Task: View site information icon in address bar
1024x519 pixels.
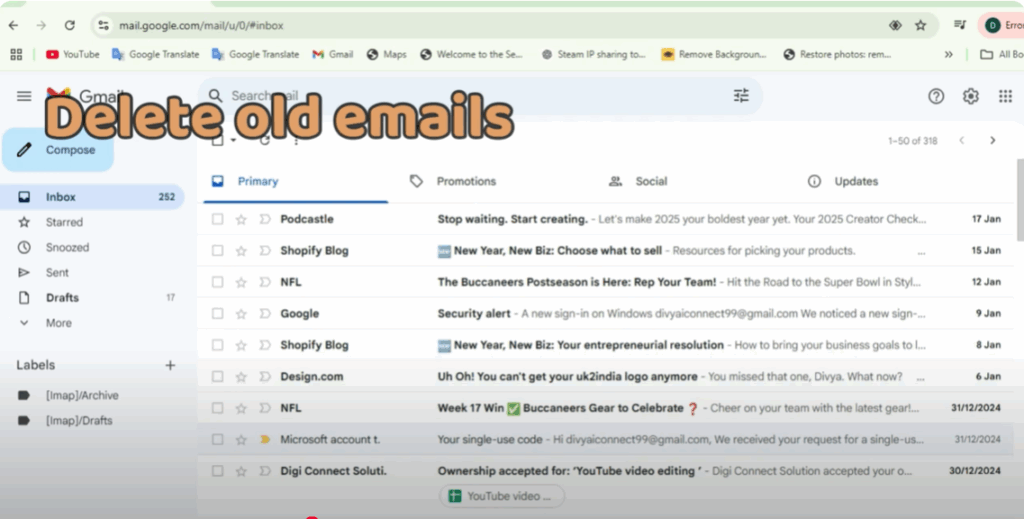Action: click(103, 25)
